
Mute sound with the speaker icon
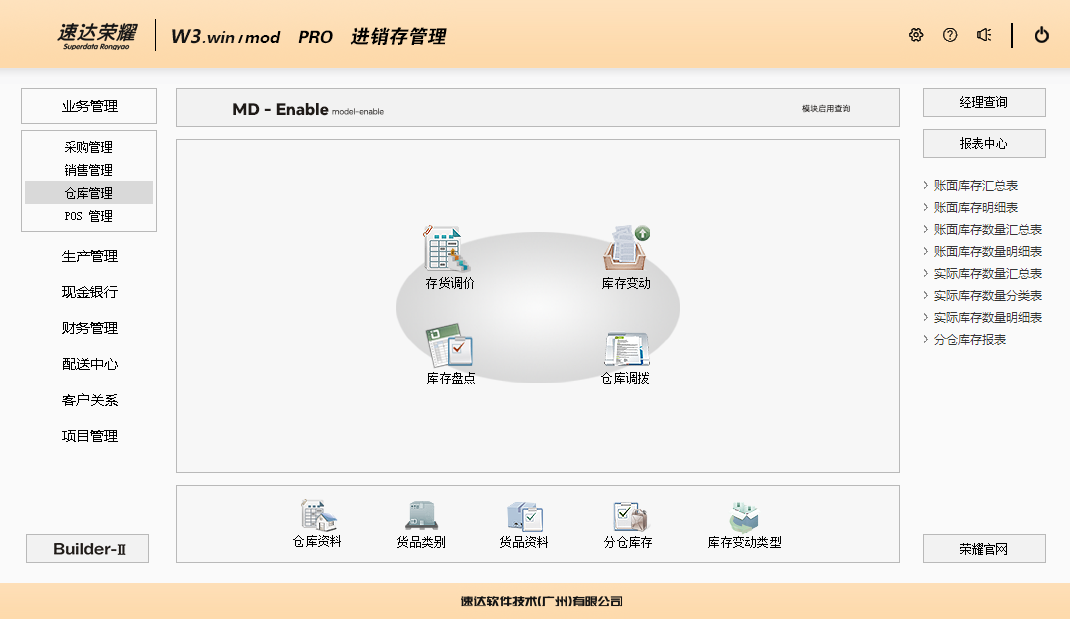(x=984, y=35)
